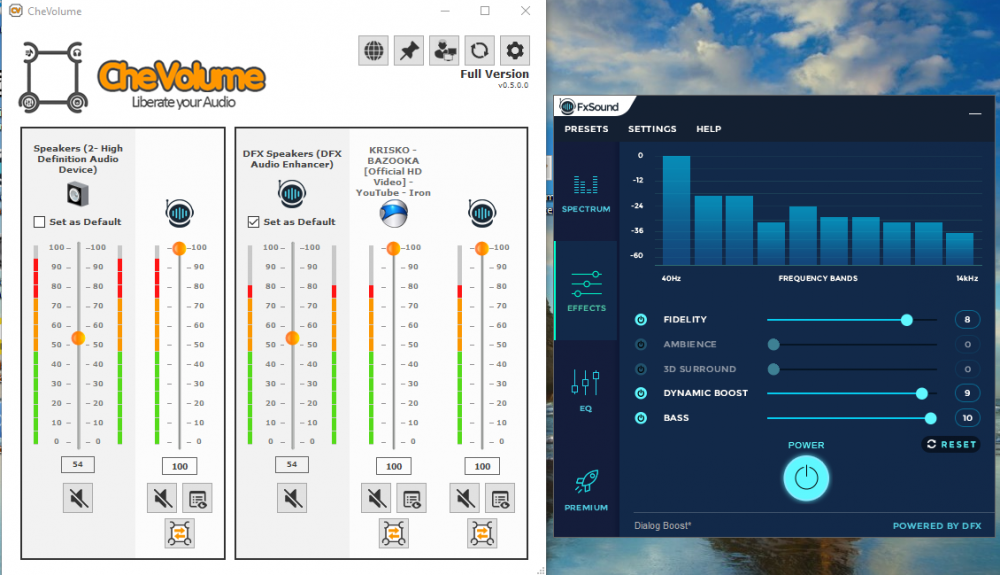Open the Premium rocket section in FxSound
Image resolution: width=1000 pixels, height=575 pixels.
586,490
